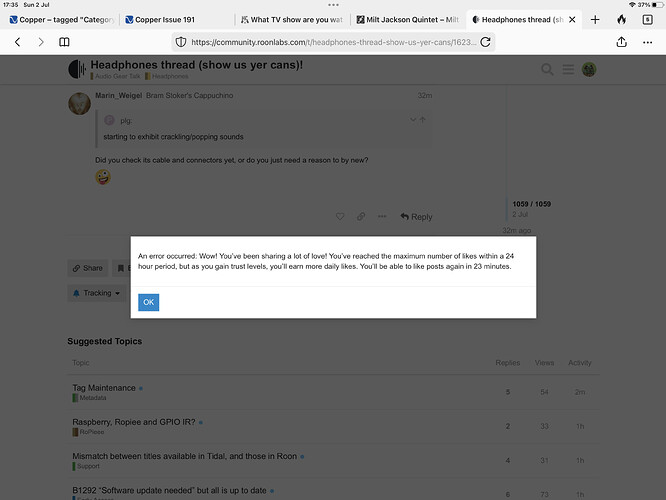Open the tab overview icon showing 5
Image resolution: width=666 pixels, height=500 pixels.
(x=648, y=19)
